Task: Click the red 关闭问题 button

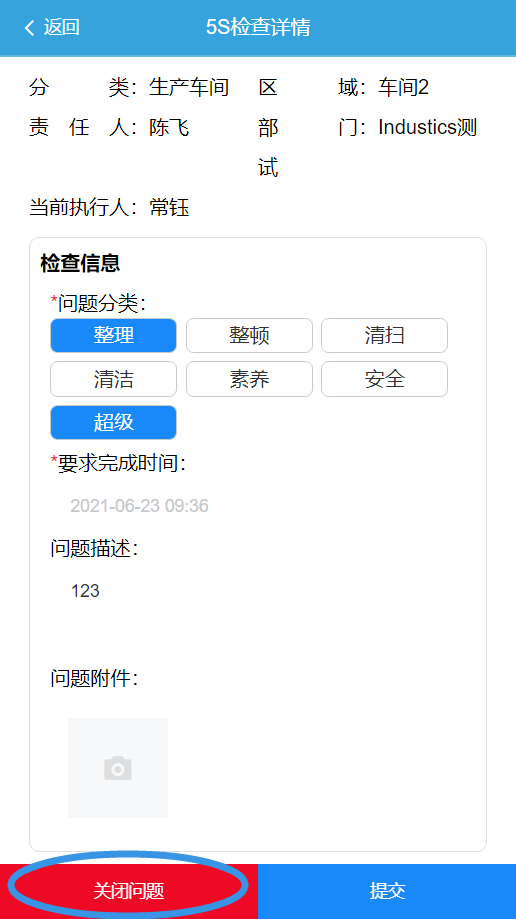Action: point(129,891)
